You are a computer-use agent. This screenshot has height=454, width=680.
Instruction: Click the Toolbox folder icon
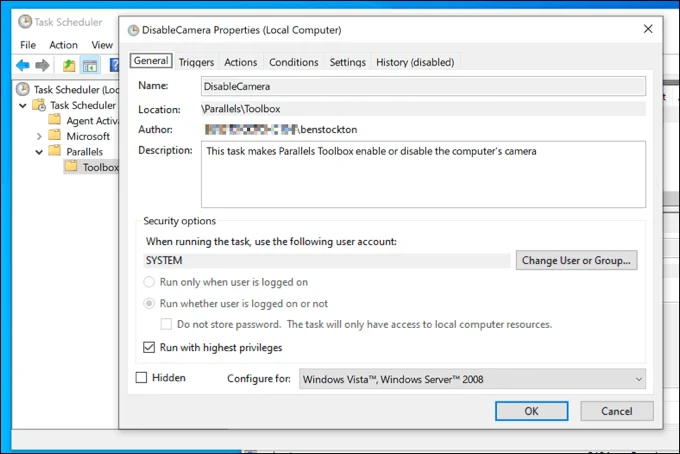point(71,166)
